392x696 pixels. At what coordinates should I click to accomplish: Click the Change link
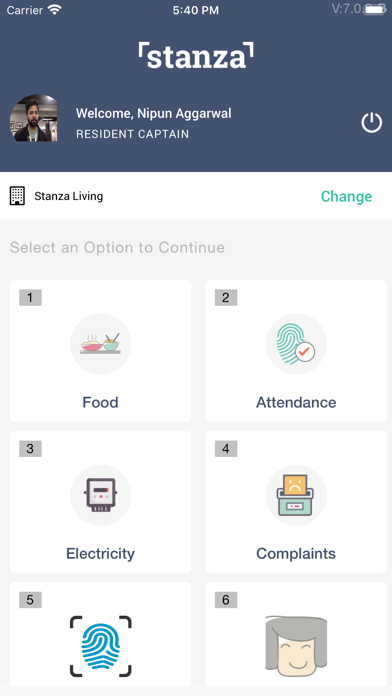(346, 196)
